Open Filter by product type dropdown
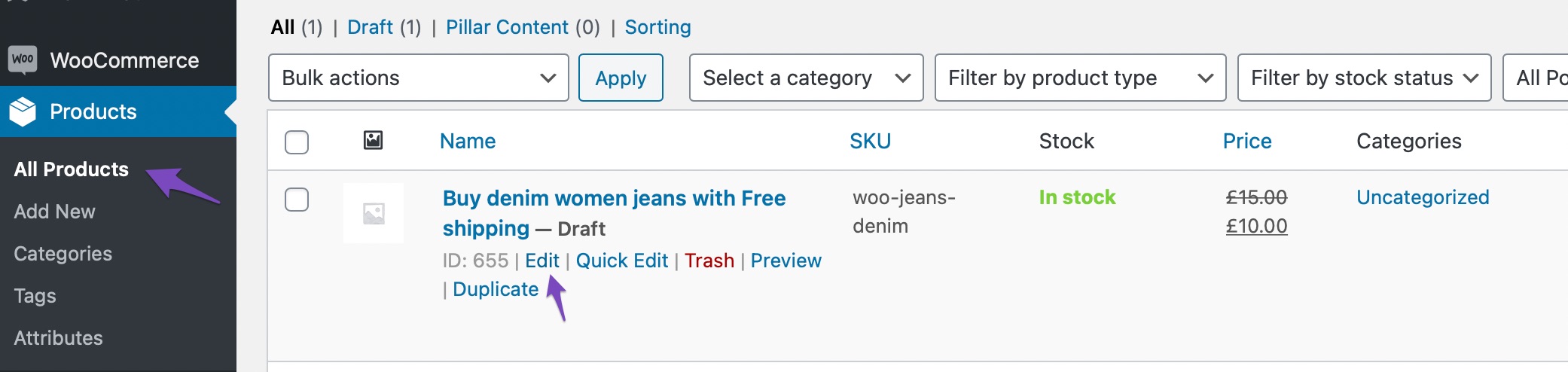 (x=1081, y=78)
